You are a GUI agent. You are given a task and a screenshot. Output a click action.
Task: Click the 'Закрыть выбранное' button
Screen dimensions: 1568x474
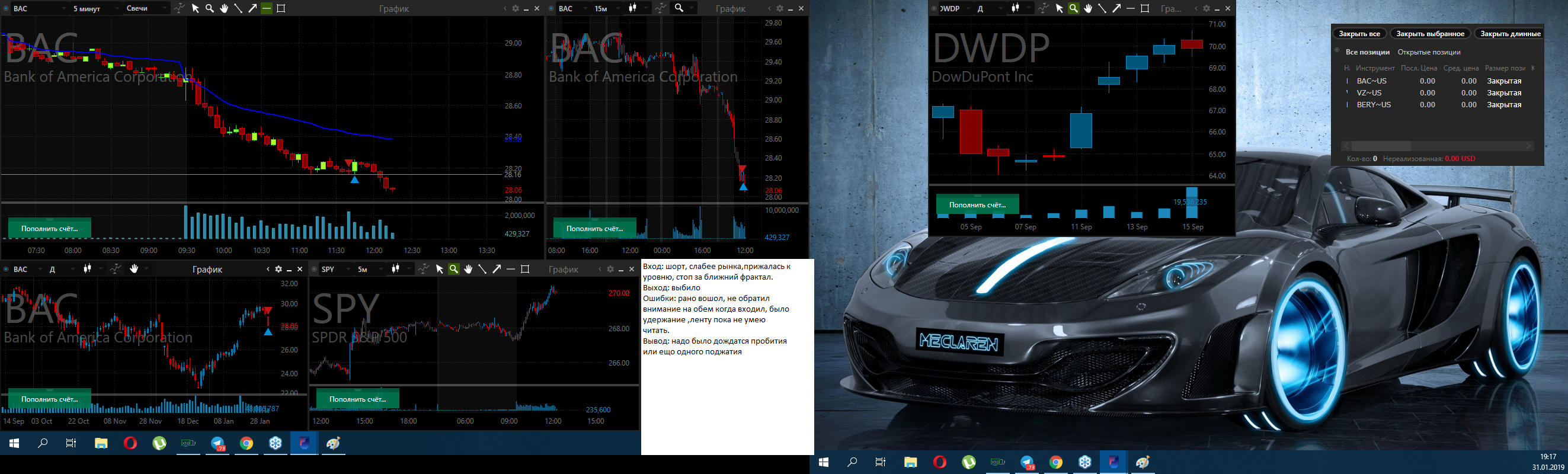tap(1430, 34)
